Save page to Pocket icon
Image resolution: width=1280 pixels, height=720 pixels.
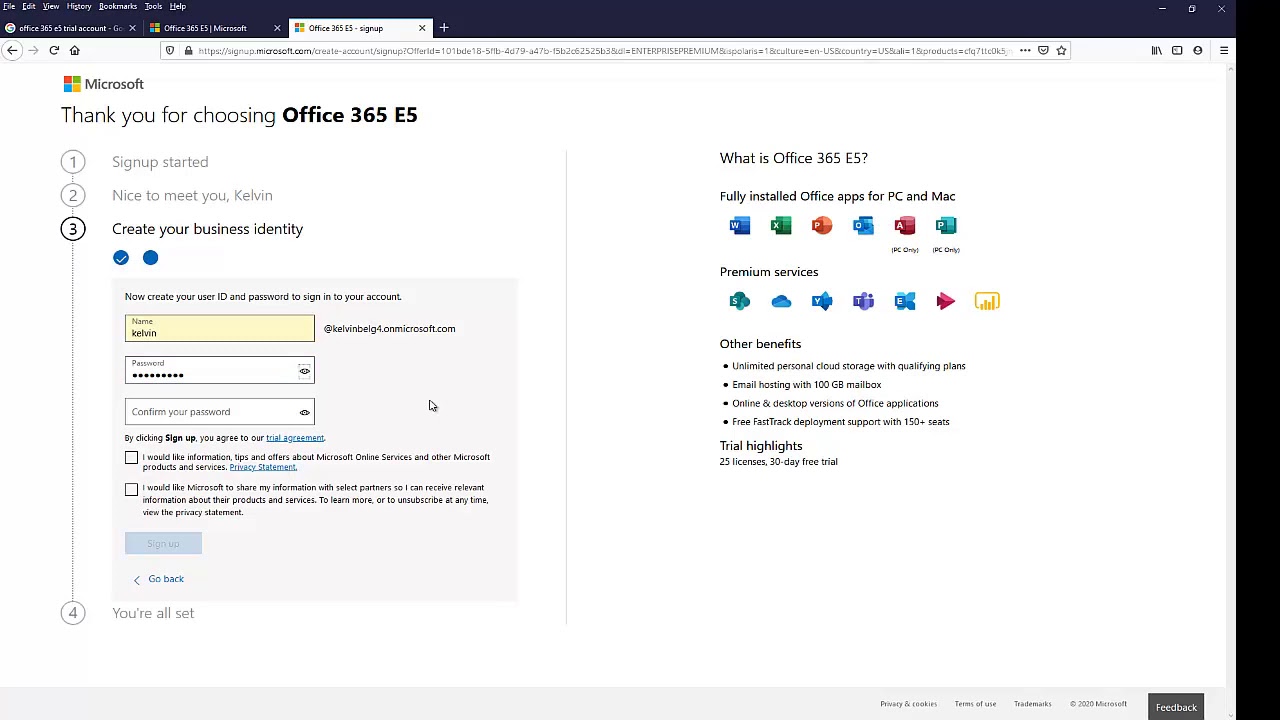pos(1043,50)
